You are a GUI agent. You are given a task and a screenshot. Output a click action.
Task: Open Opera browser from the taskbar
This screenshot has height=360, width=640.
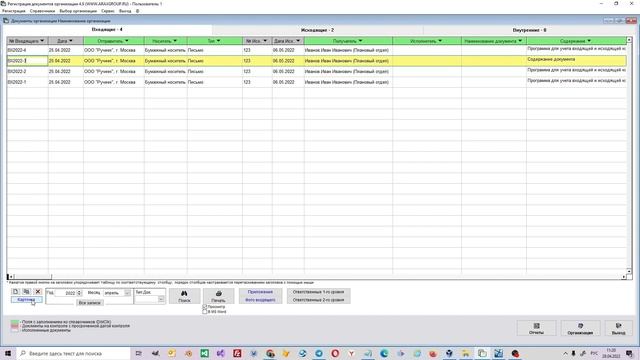point(335,353)
